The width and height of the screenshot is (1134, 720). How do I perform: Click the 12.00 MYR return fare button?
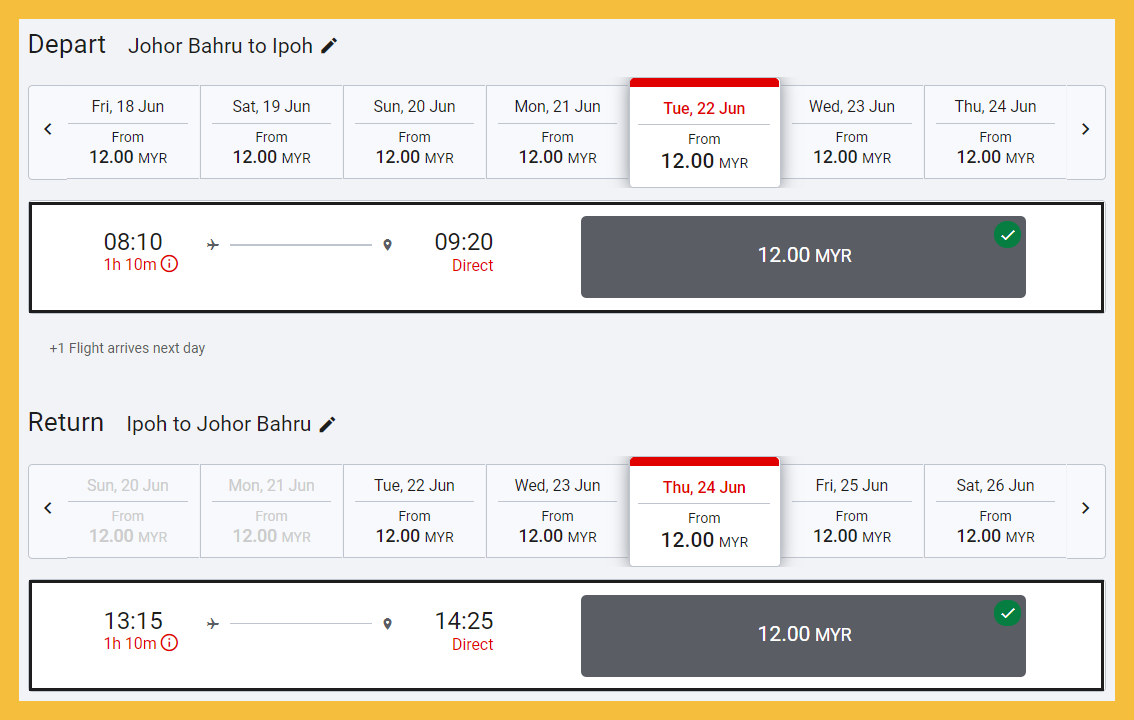tap(803, 636)
